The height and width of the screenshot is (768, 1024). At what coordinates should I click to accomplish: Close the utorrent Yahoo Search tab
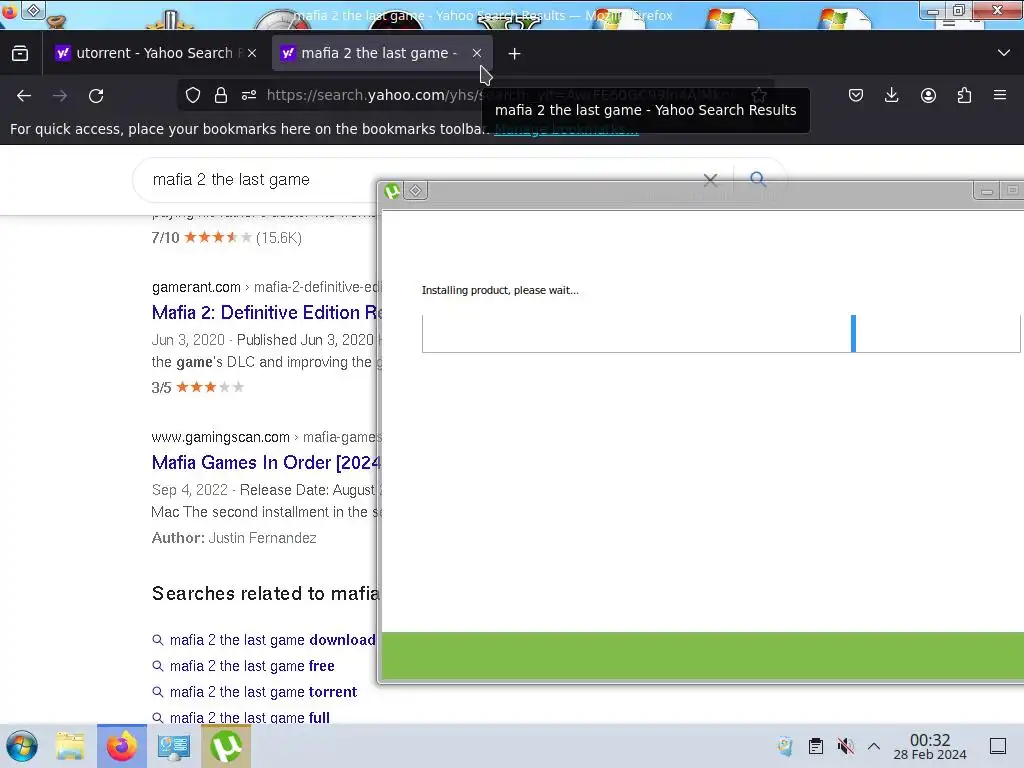pyautogui.click(x=252, y=53)
